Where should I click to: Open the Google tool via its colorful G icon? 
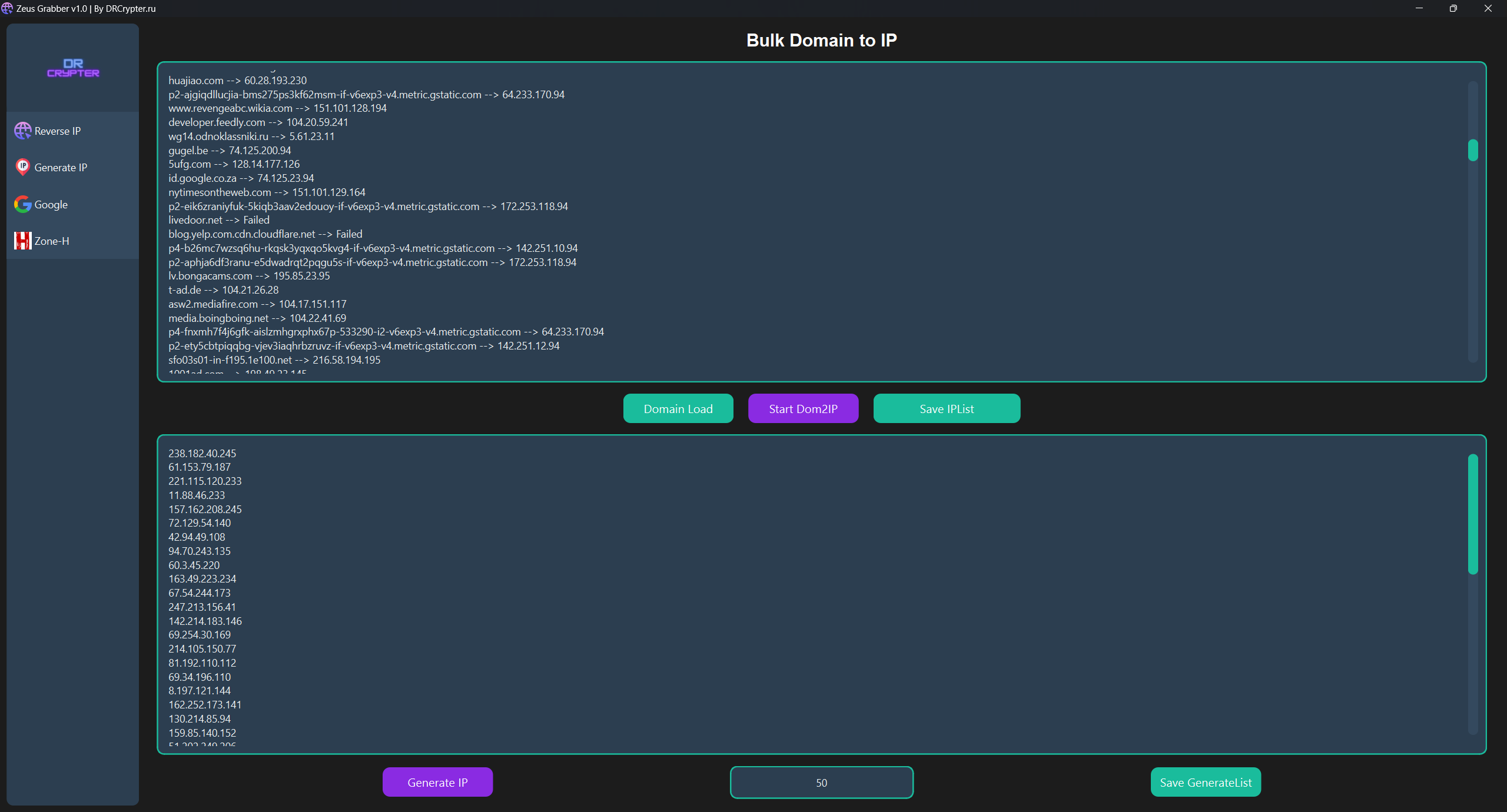pos(22,204)
